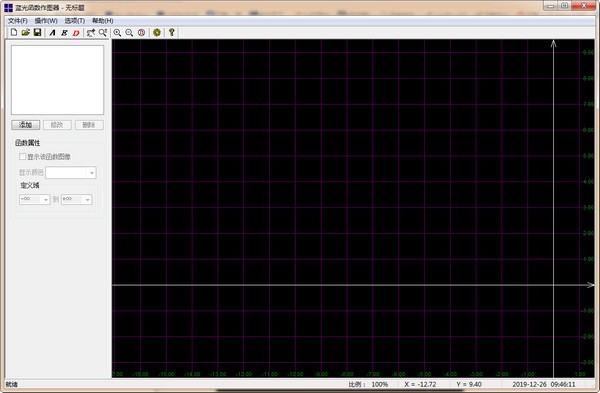Viewport: 600px width, 393px height.
Task: Select the italic A toolbar icon
Action: 52,33
